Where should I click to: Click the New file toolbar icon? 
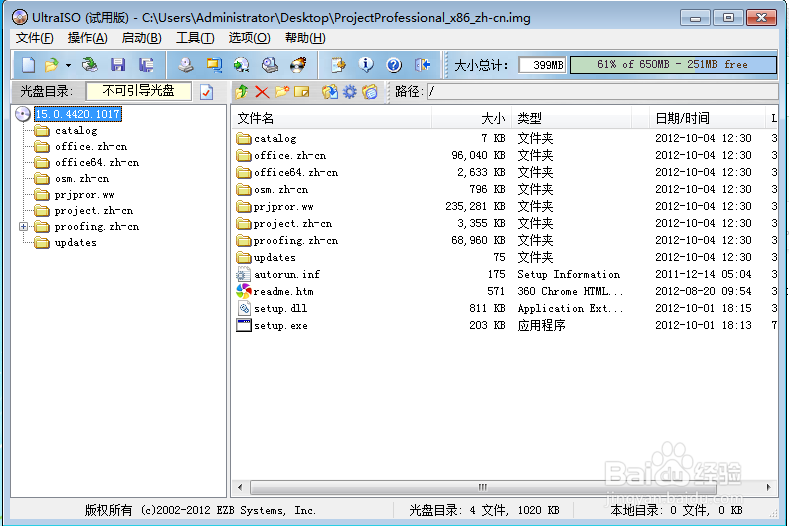28,65
